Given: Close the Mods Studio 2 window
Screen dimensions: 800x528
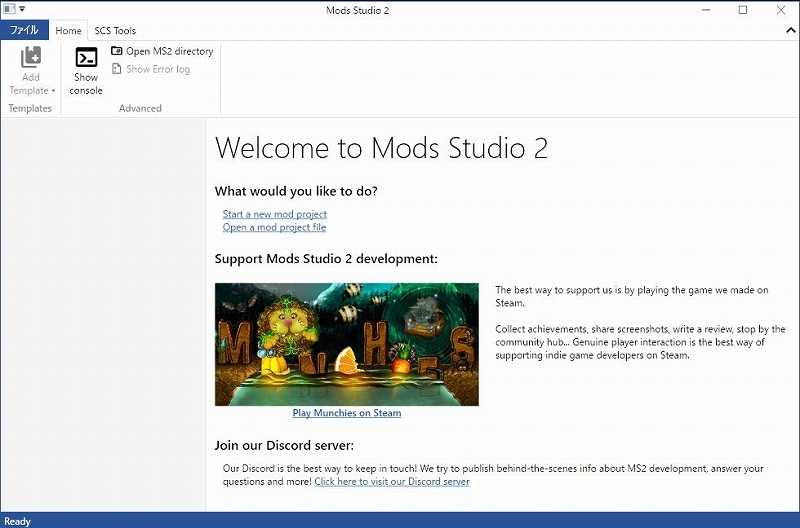Looking at the screenshot, I should click(781, 10).
